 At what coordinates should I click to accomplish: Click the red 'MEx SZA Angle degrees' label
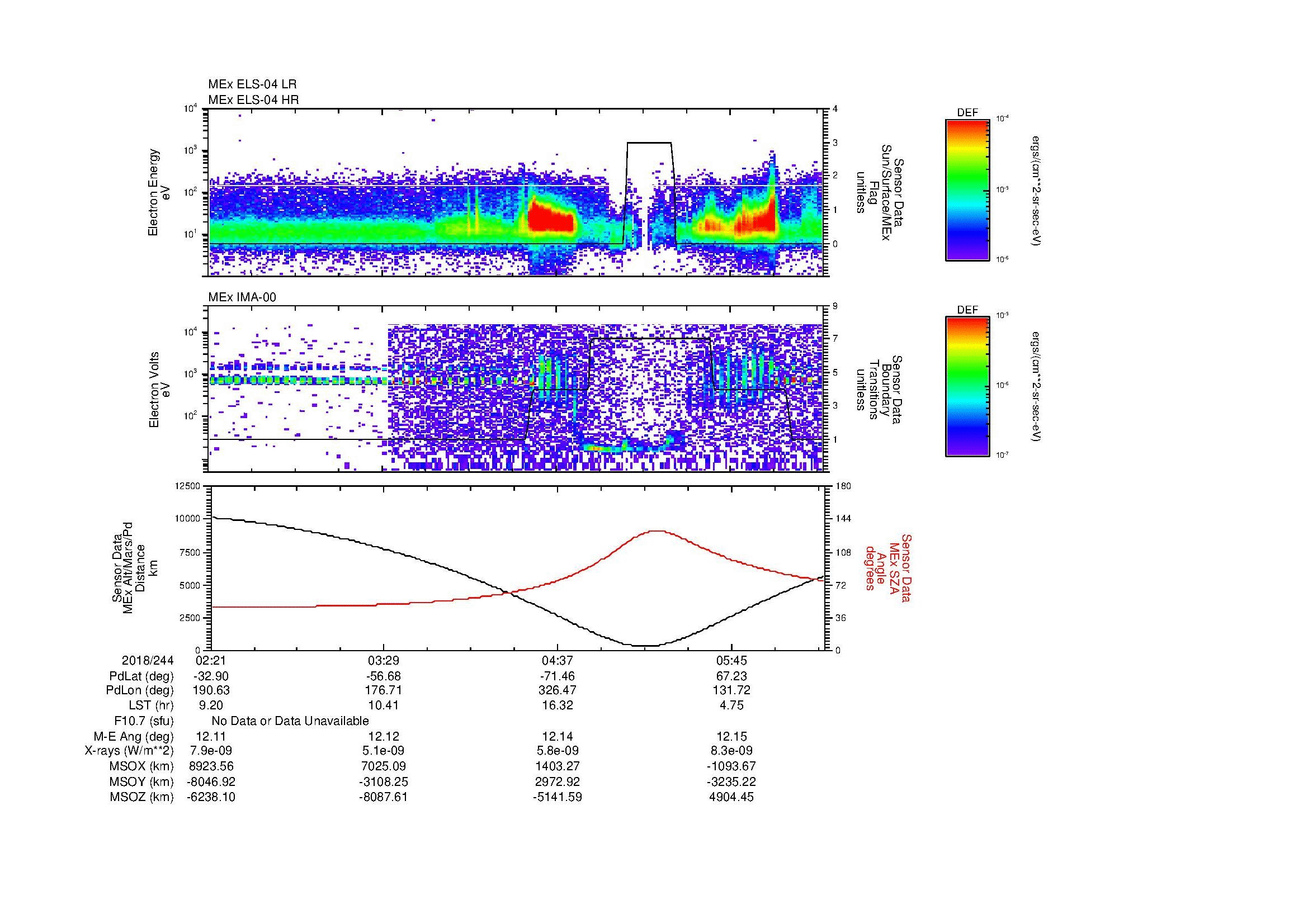pyautogui.click(x=887, y=567)
